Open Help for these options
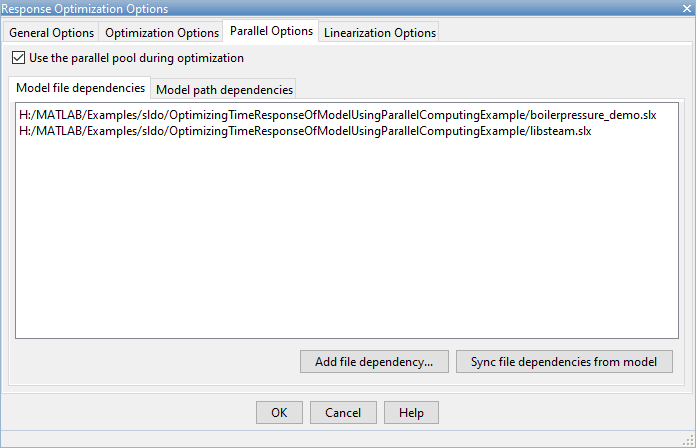 411,412
